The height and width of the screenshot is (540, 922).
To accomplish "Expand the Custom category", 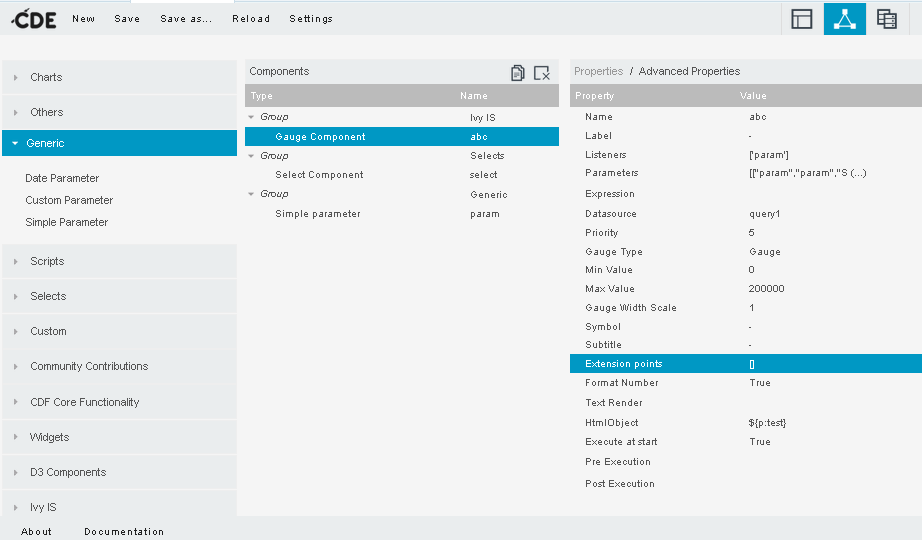I will coord(119,331).
